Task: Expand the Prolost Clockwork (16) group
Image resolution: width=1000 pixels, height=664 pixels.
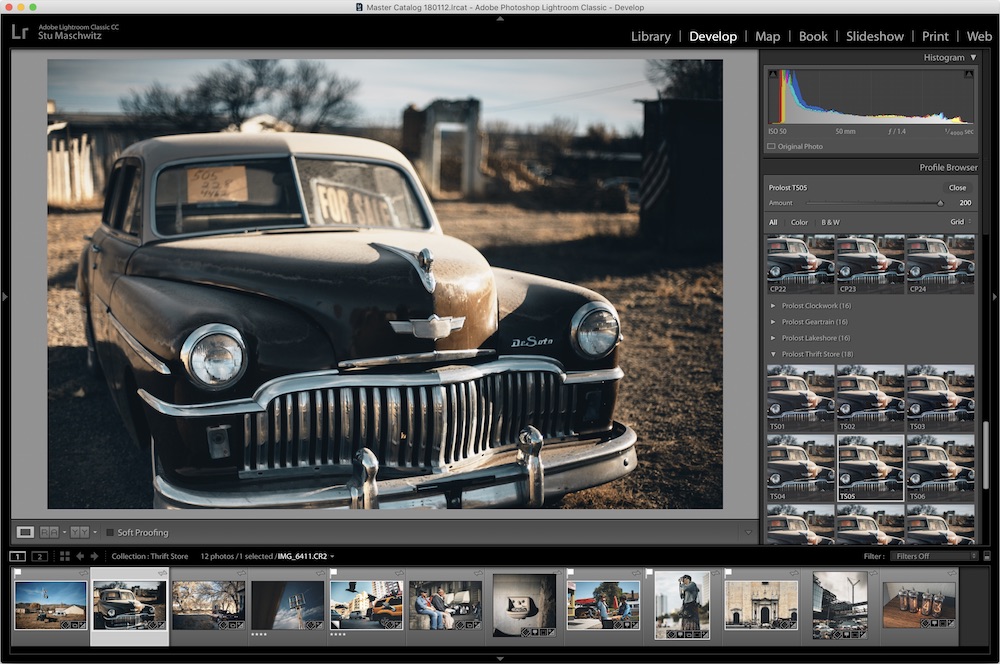Action: pos(773,306)
